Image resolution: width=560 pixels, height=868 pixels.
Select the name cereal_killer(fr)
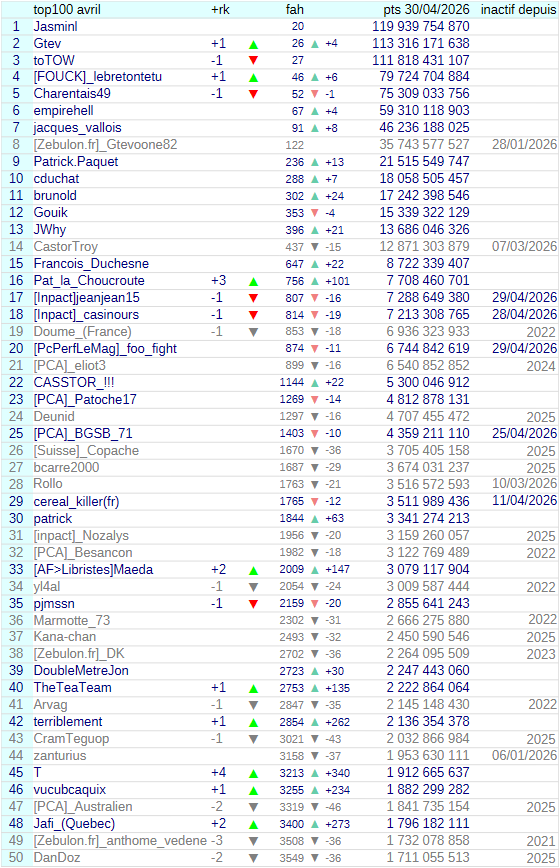[x=76, y=502]
